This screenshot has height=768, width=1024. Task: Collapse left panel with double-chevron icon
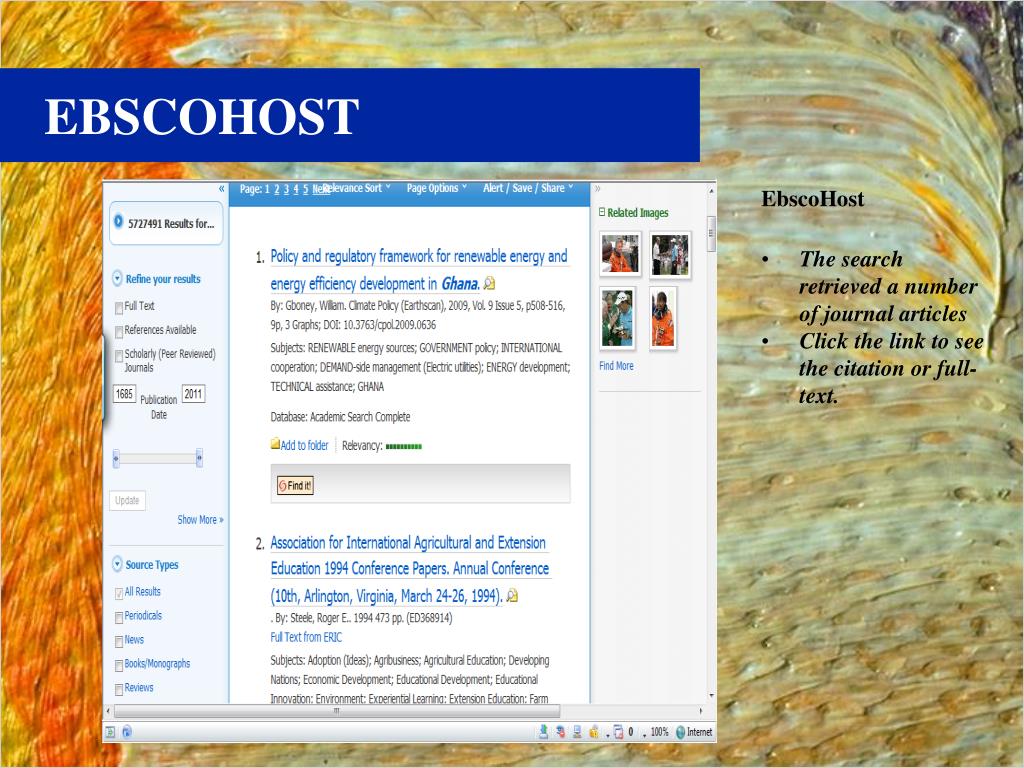pyautogui.click(x=221, y=189)
